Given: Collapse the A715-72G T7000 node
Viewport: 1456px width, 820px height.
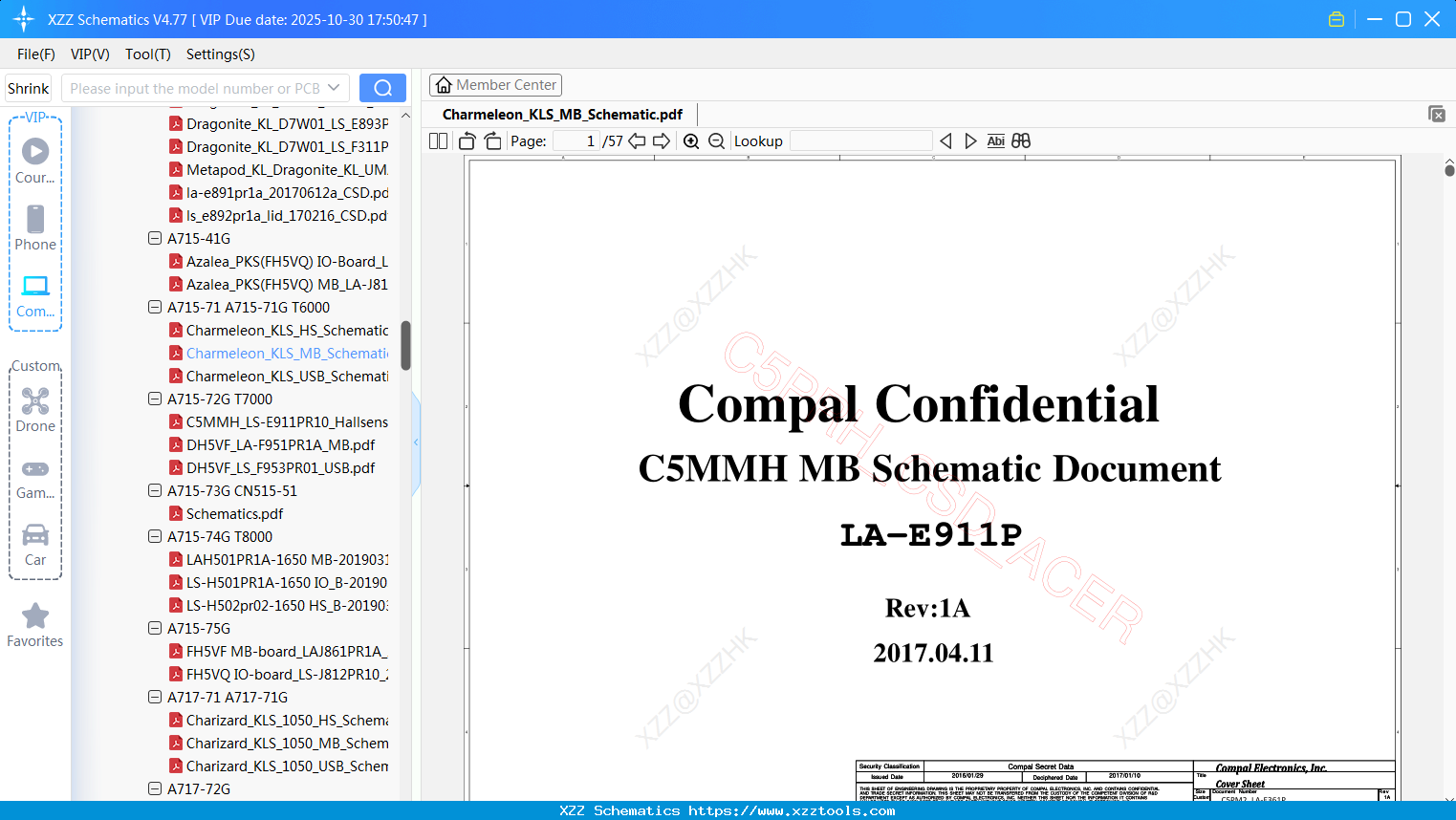Looking at the screenshot, I should pos(155,399).
